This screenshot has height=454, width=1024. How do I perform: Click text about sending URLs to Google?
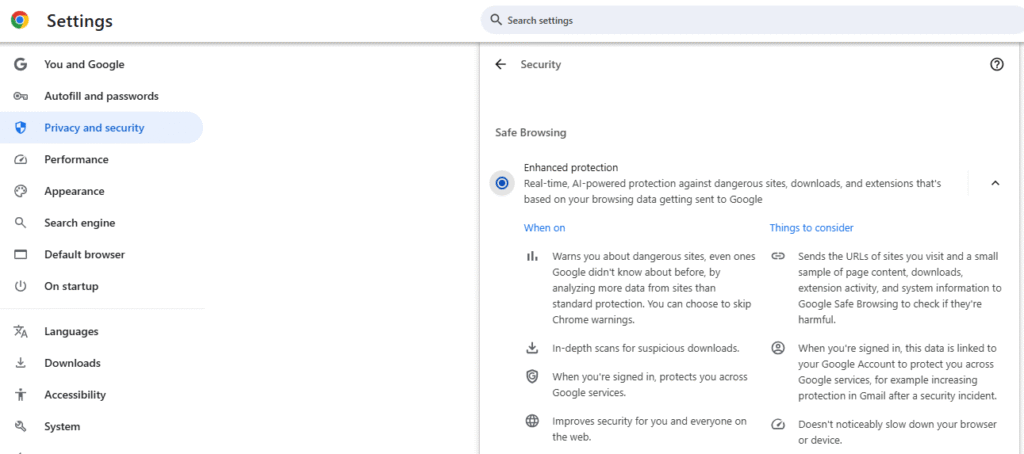pyautogui.click(x=899, y=288)
